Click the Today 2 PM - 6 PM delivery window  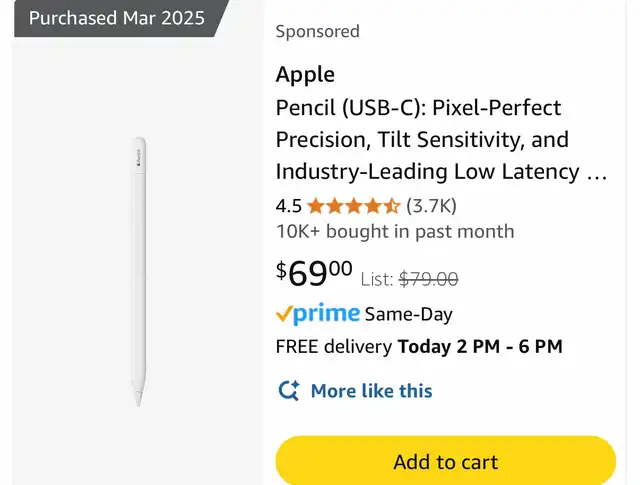click(480, 347)
